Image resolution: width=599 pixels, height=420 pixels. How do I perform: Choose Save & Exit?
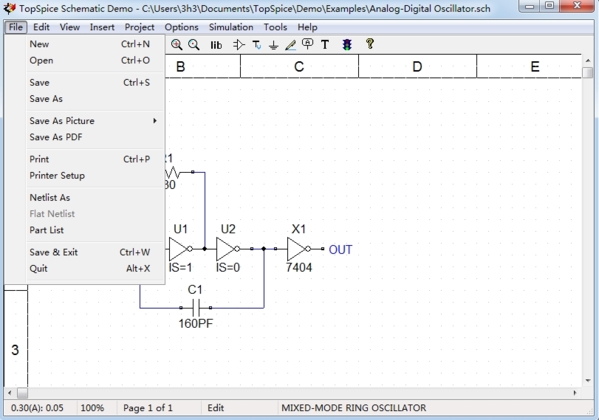(x=96, y=252)
